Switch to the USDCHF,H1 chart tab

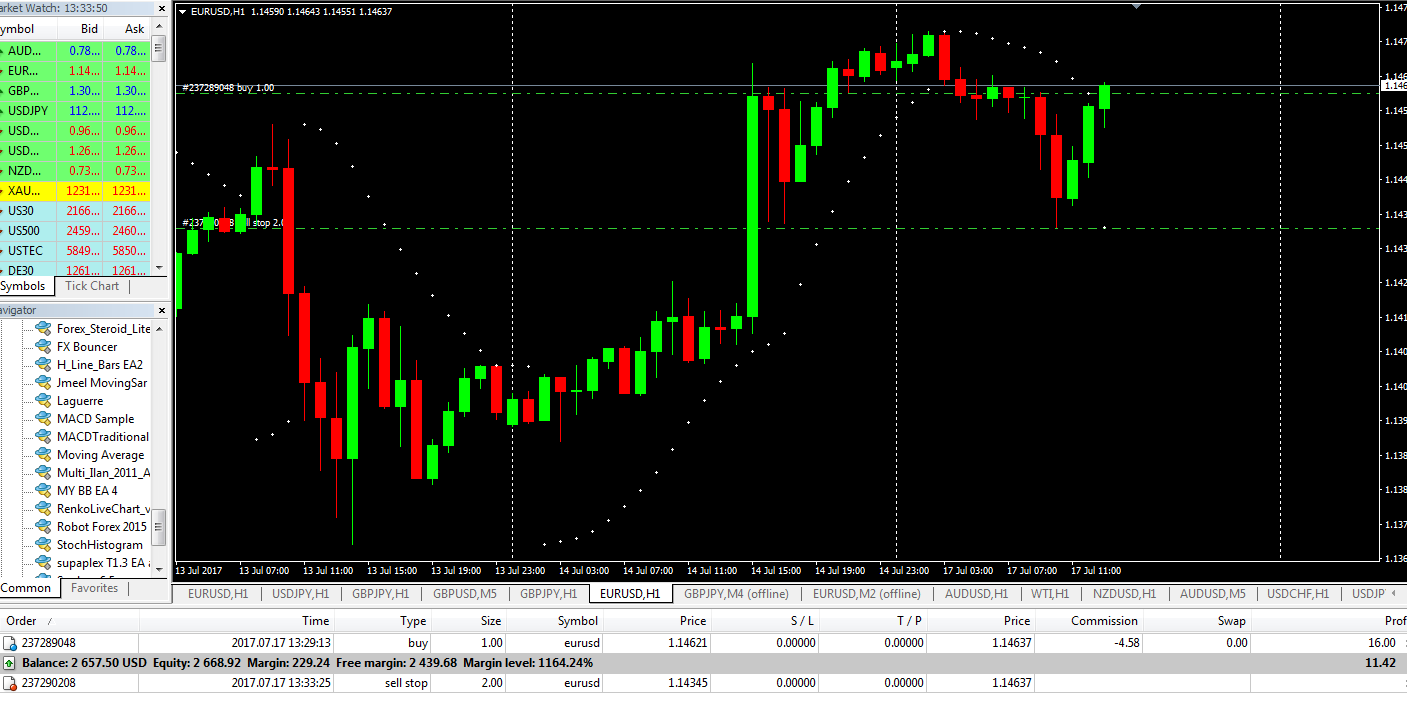1298,593
